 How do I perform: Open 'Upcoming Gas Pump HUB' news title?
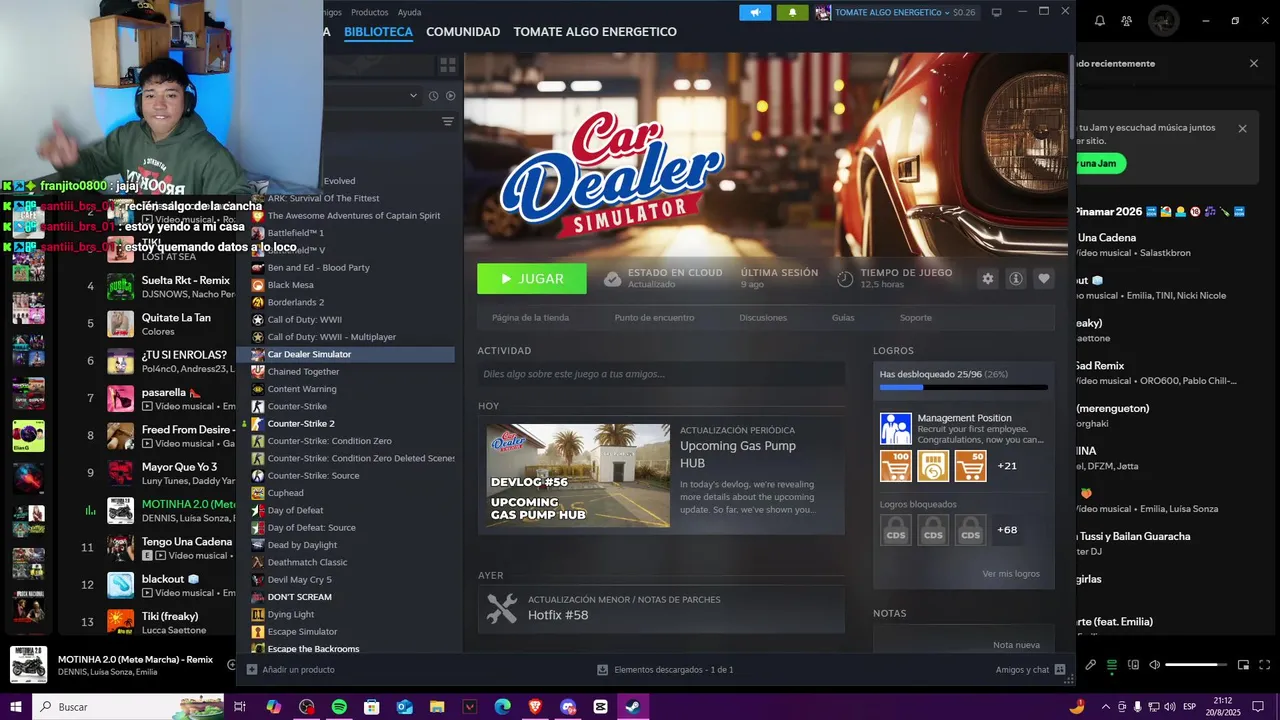[738, 455]
